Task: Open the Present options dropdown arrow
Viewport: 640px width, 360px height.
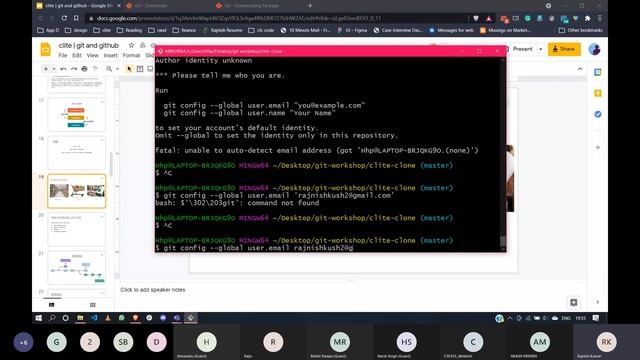Action: (x=541, y=49)
